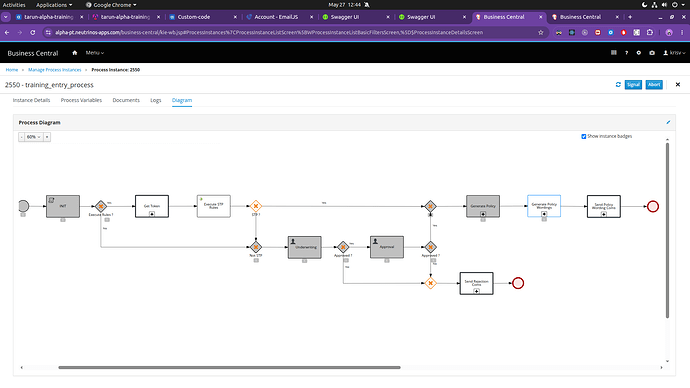
Task: Click the Abort button
Action: pyautogui.click(x=654, y=84)
